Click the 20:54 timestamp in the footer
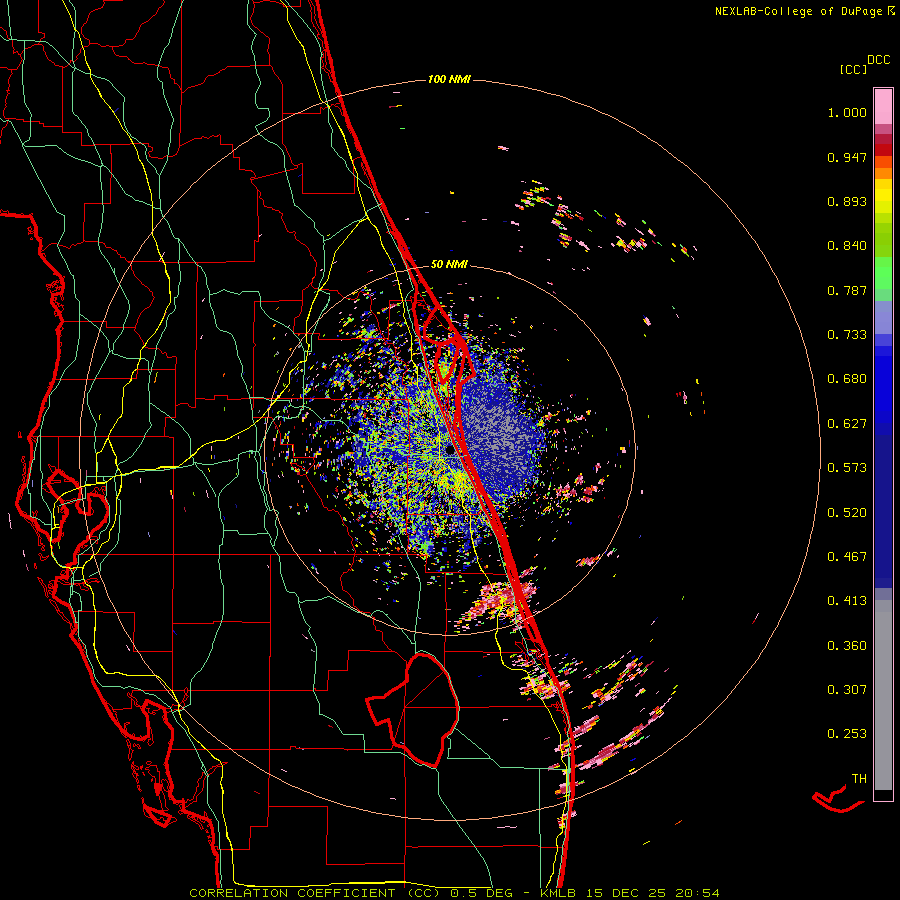 point(697,893)
